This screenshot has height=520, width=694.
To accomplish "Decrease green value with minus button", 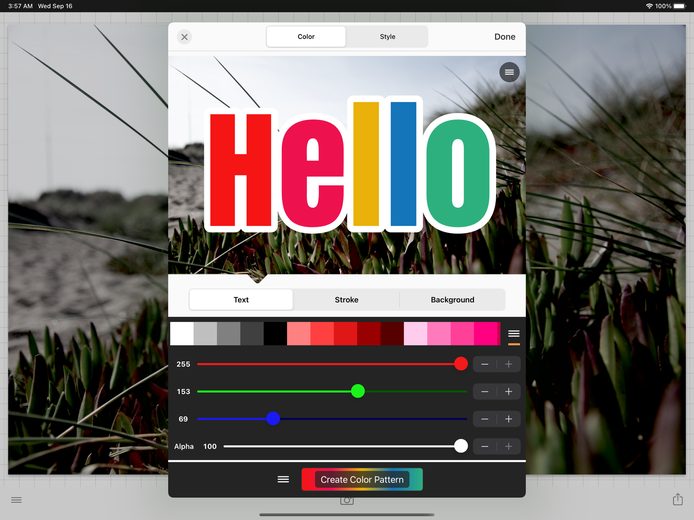I will [x=485, y=392].
